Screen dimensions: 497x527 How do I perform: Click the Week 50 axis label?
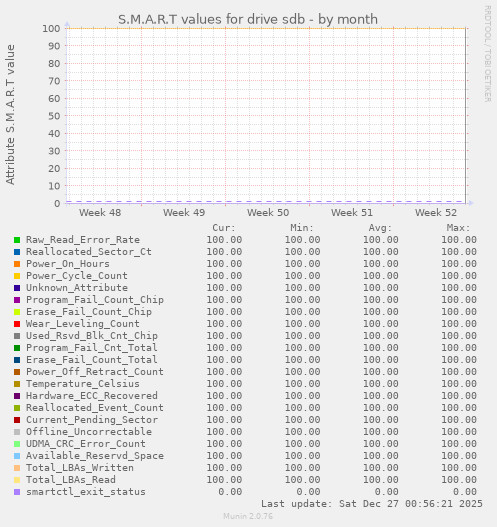pyautogui.click(x=268, y=213)
